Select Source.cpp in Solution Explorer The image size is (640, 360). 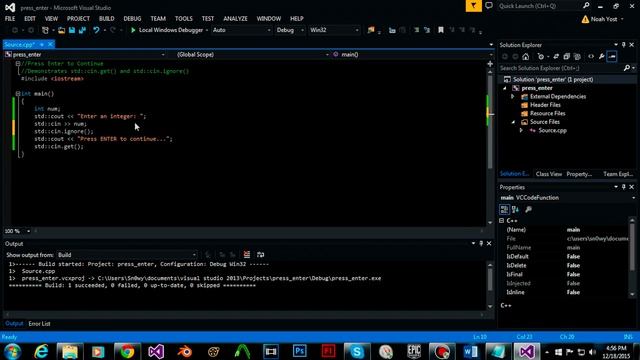coord(552,131)
